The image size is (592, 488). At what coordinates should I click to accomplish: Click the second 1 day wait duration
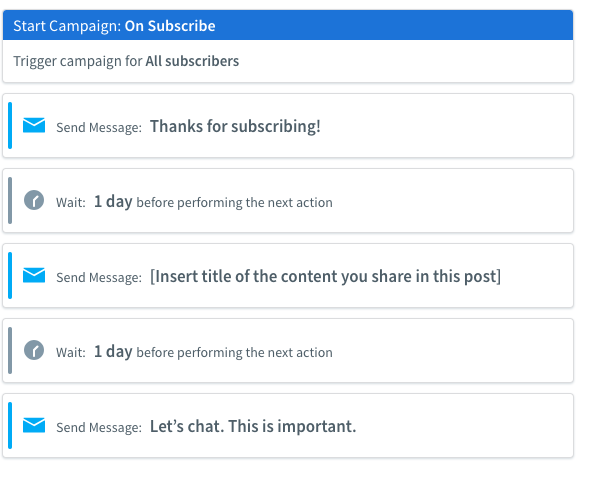click(113, 351)
